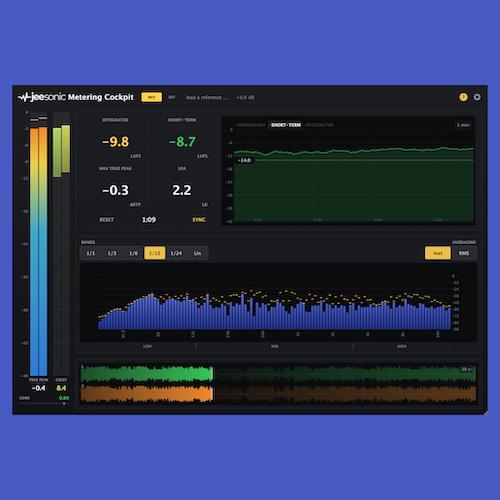This screenshot has width=500, height=500.
Task: Click the correlation meter slider dot
Action: point(64,403)
